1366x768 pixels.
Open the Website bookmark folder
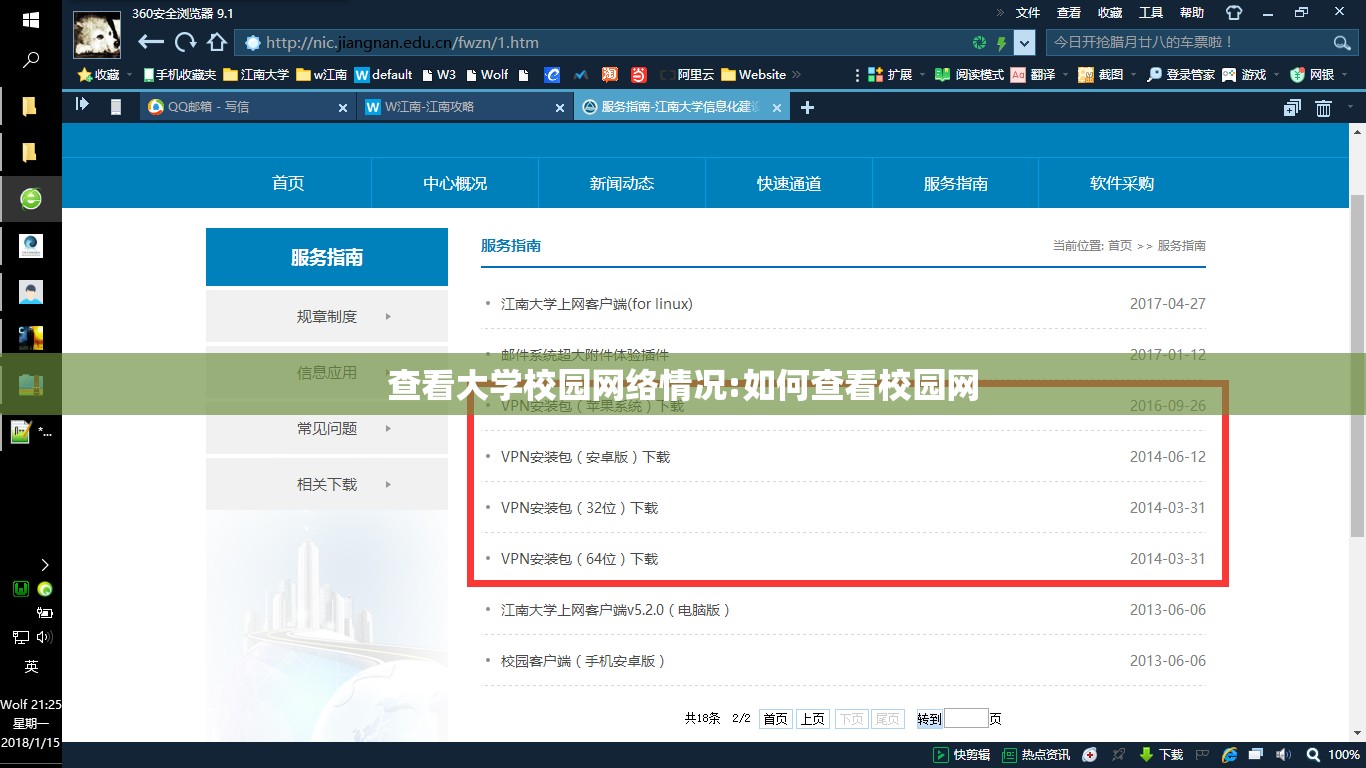[x=754, y=75]
